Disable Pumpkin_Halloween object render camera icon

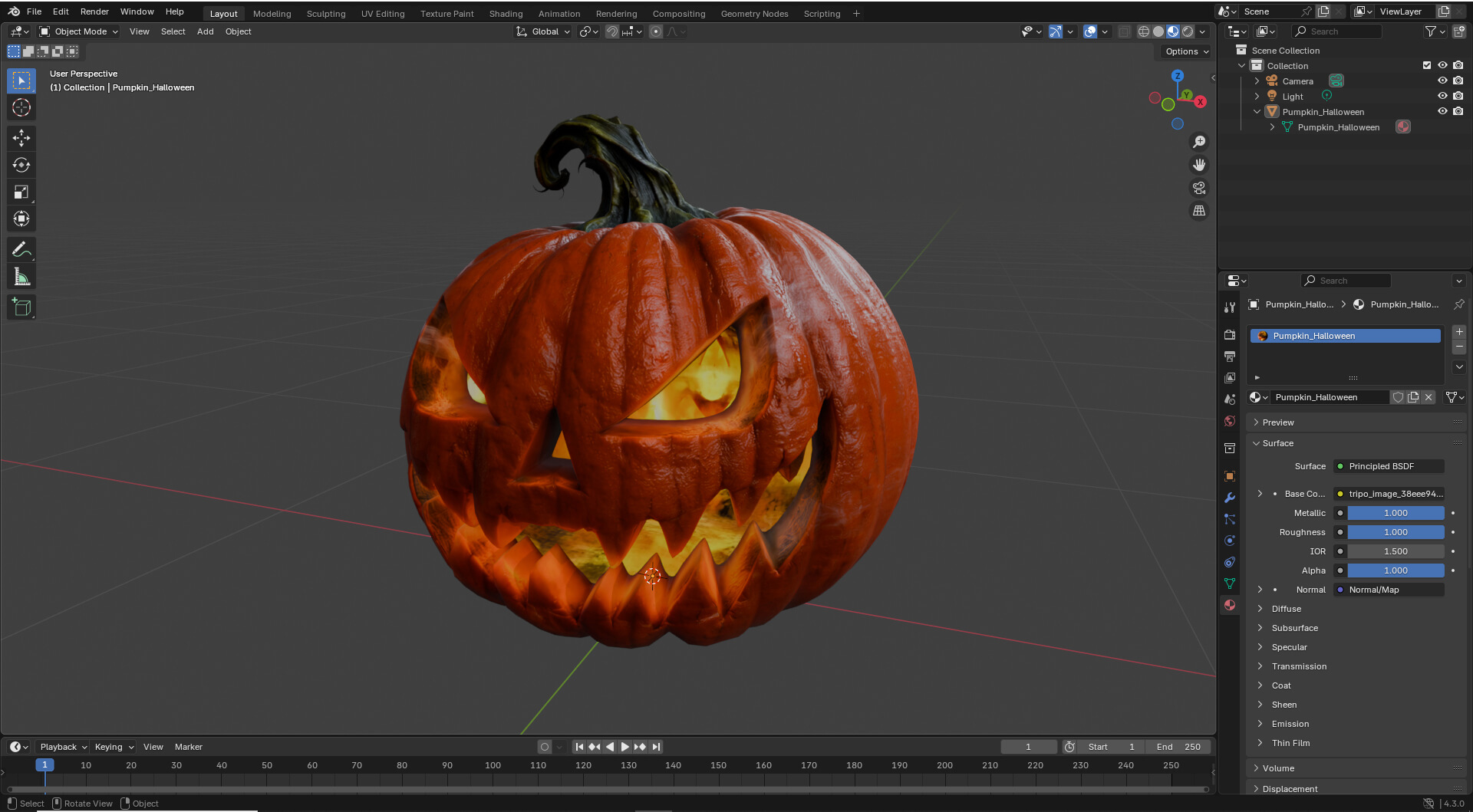(1458, 111)
